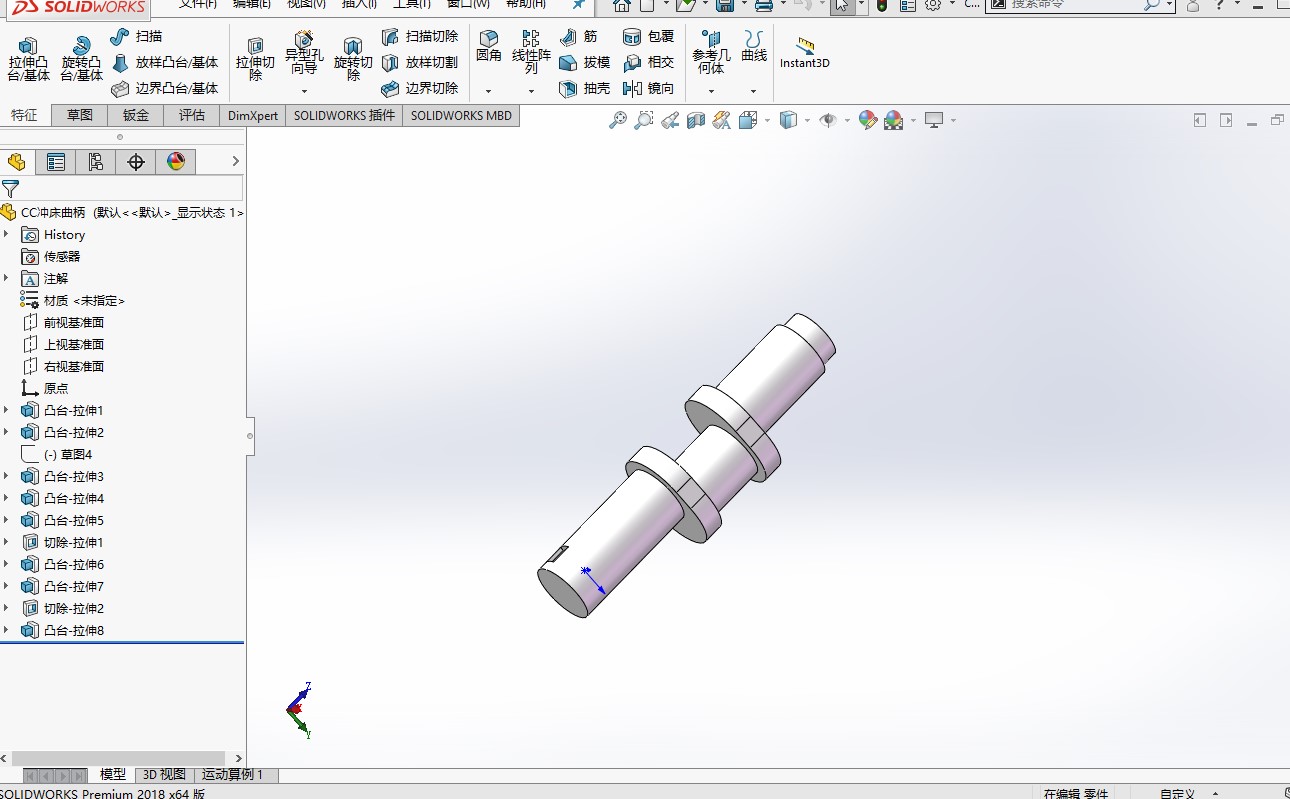Select the Intersect (相交) tool
1290x799 pixels.
(x=649, y=62)
